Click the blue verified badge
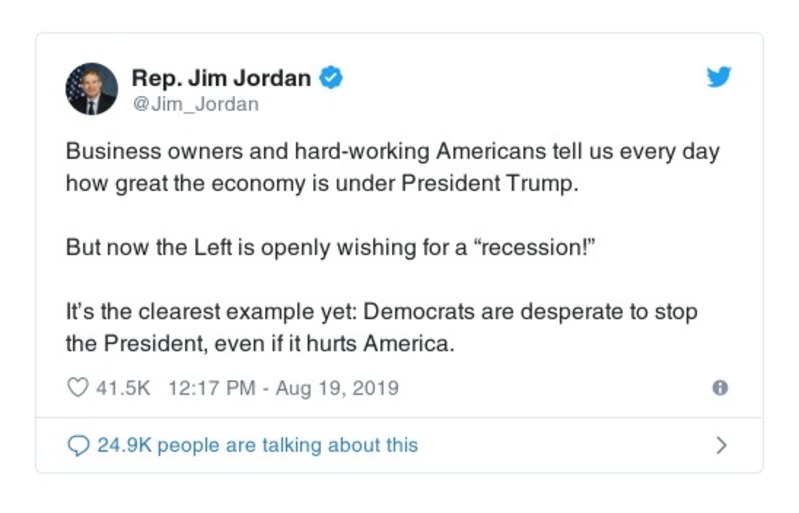799x513 pixels. [x=331, y=78]
